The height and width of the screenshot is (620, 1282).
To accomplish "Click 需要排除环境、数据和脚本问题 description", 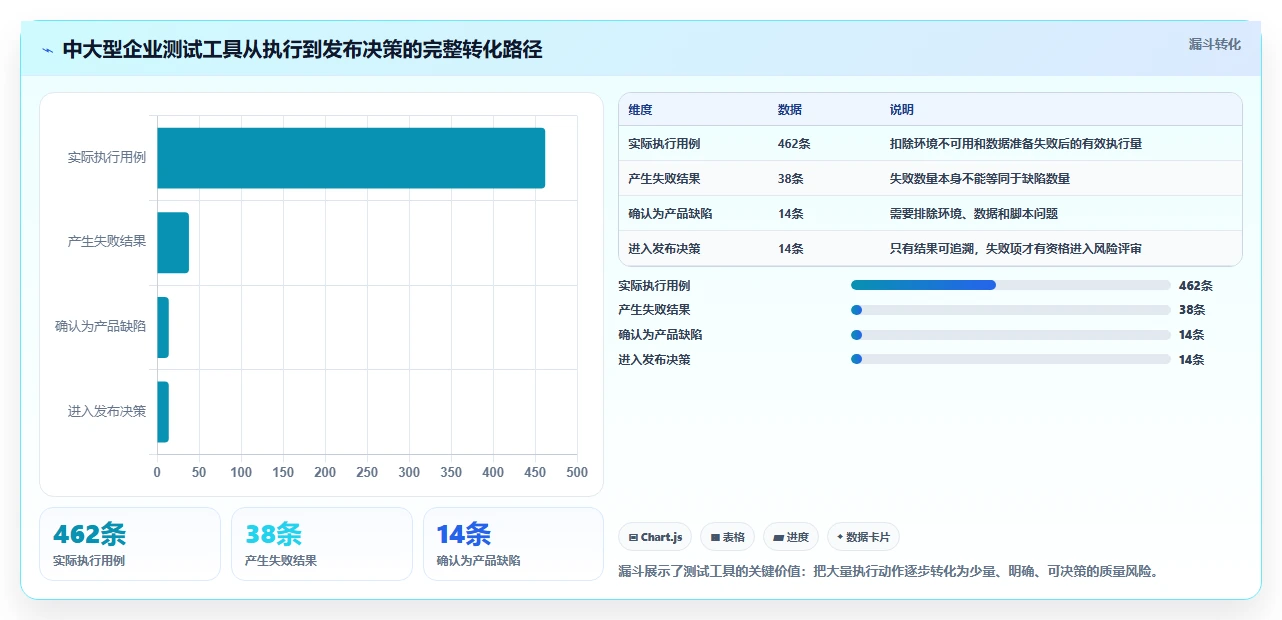I will [x=974, y=214].
